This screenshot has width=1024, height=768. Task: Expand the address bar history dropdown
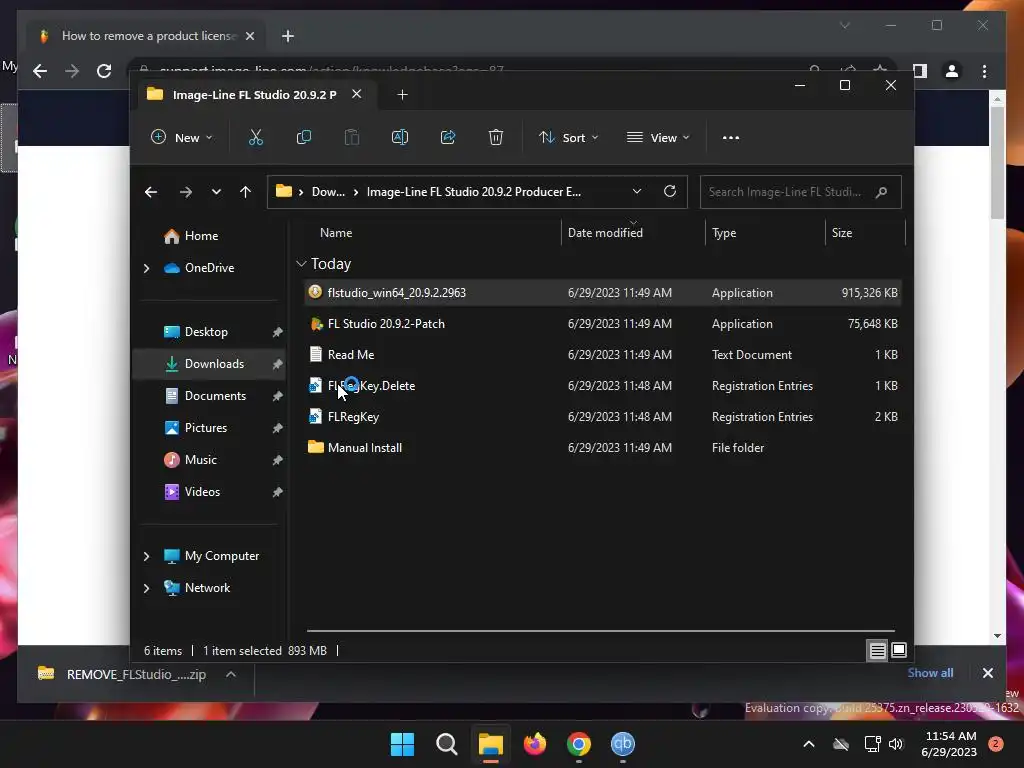pos(637,191)
